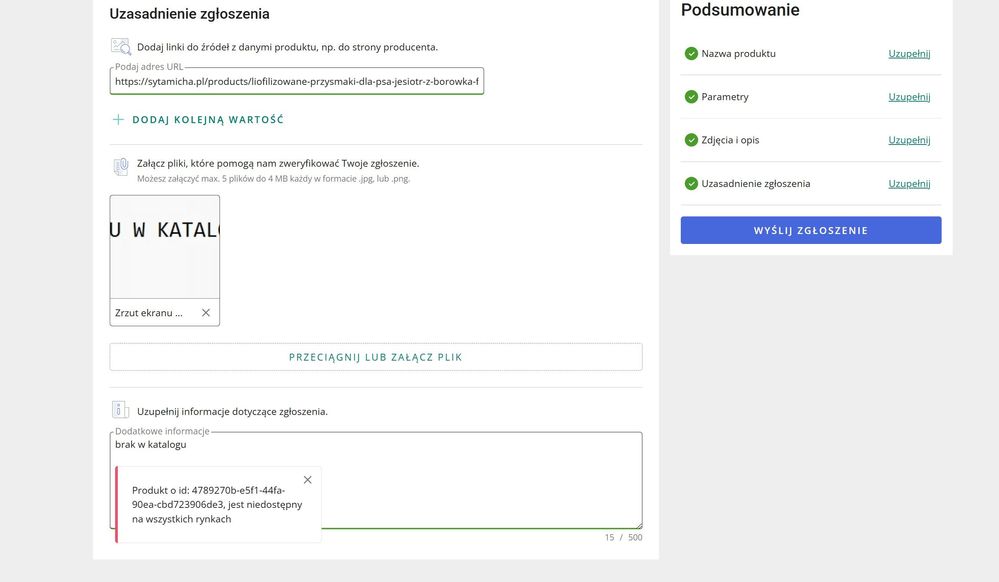999x582 pixels.
Task: Click the plus icon to add another value
Action: (118, 120)
